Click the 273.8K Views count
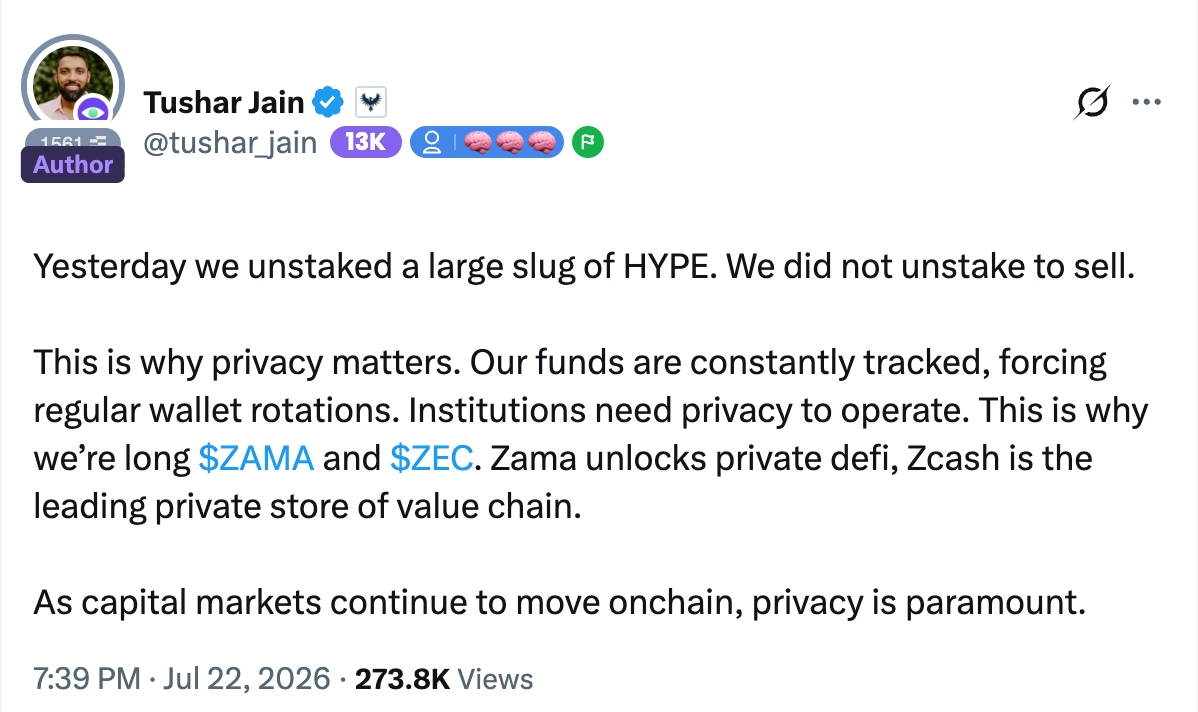The width and height of the screenshot is (1198, 712). click(x=444, y=678)
